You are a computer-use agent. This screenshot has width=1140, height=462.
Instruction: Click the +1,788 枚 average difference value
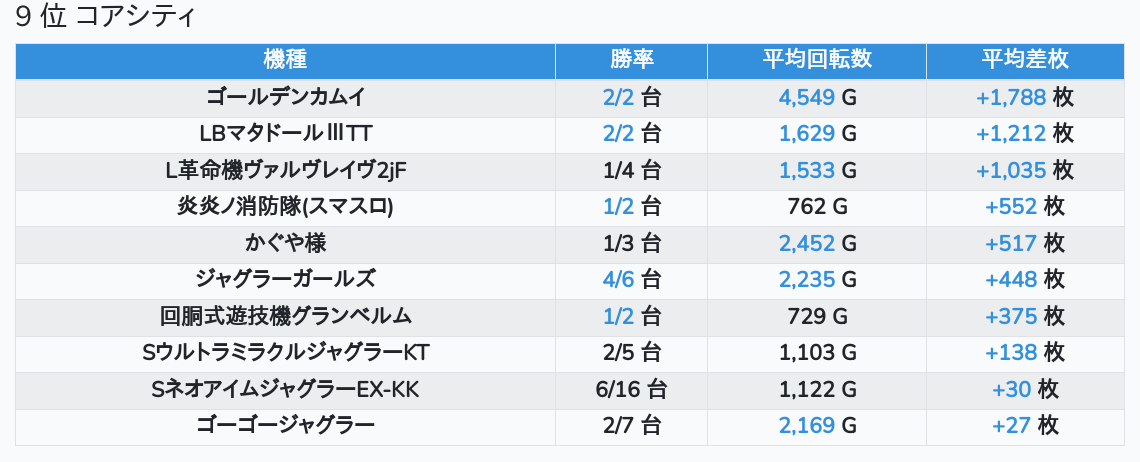click(1025, 97)
